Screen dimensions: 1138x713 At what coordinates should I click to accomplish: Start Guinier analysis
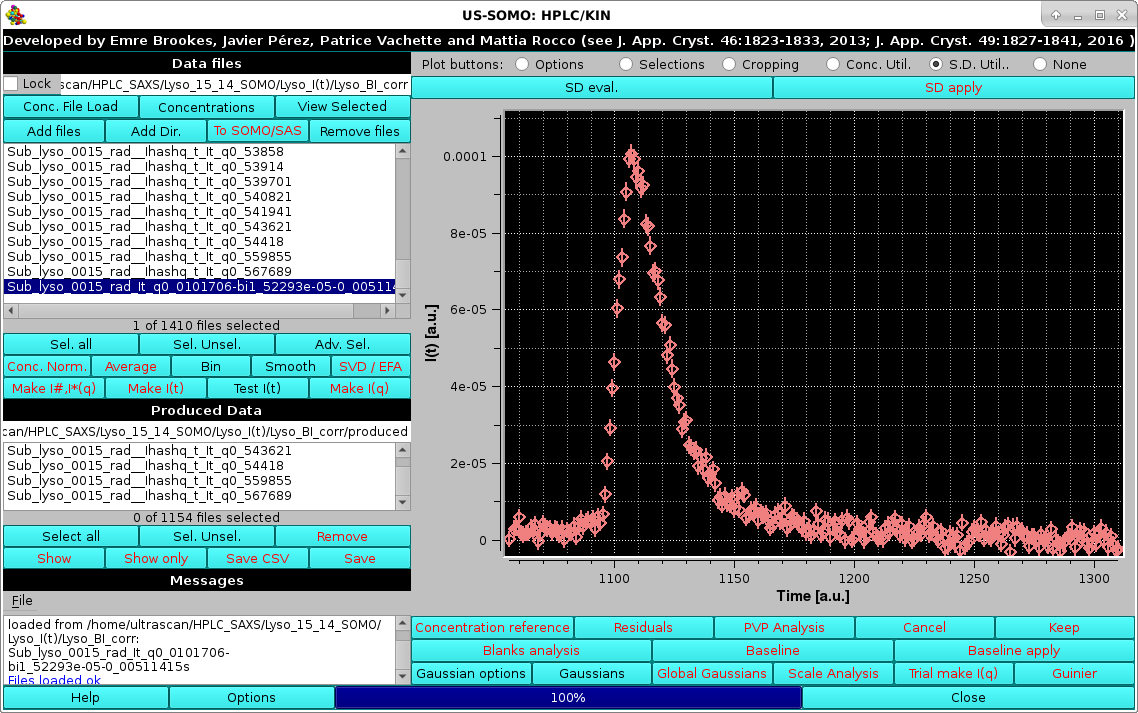tap(1074, 673)
